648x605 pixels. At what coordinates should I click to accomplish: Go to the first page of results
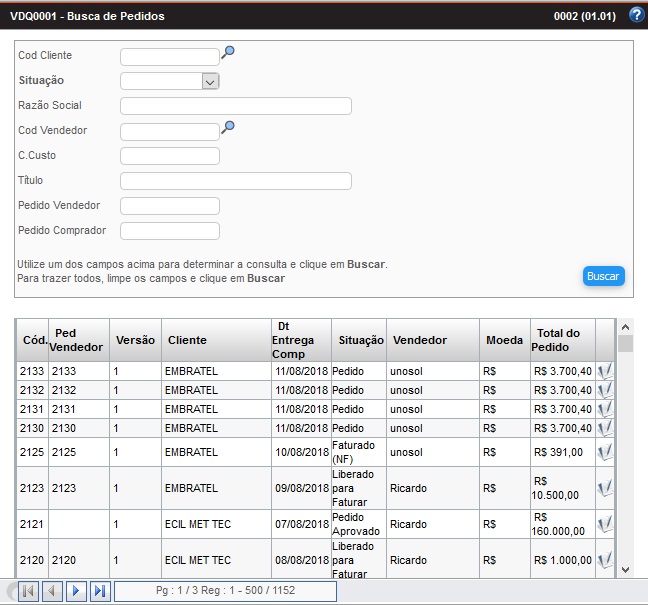pyautogui.click(x=28, y=591)
